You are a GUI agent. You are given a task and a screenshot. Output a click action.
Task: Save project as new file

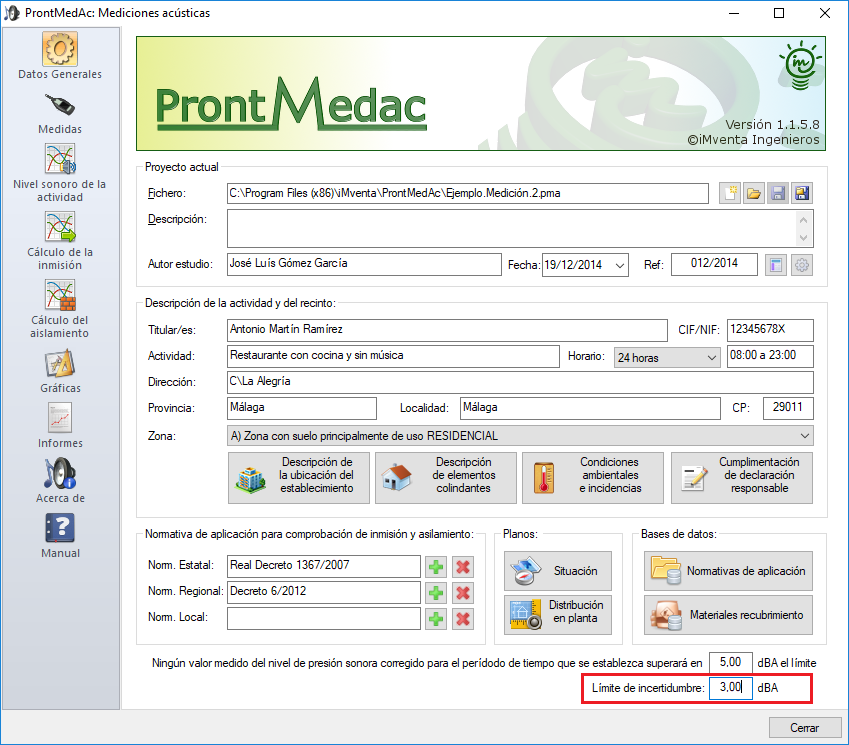tap(802, 193)
